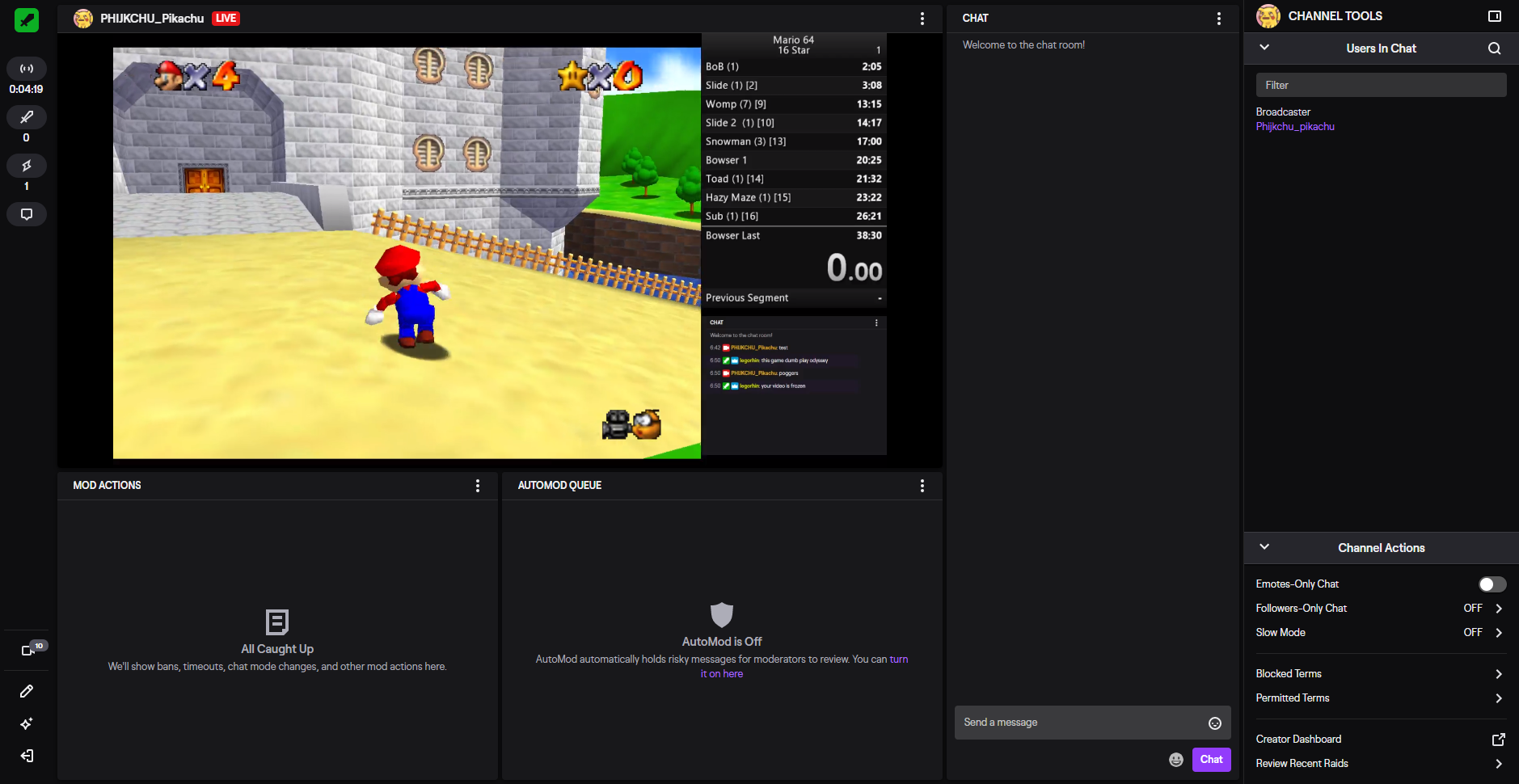This screenshot has width=1519, height=784.
Task: Click the smiley icon beside Chat button
Action: pos(1176,760)
